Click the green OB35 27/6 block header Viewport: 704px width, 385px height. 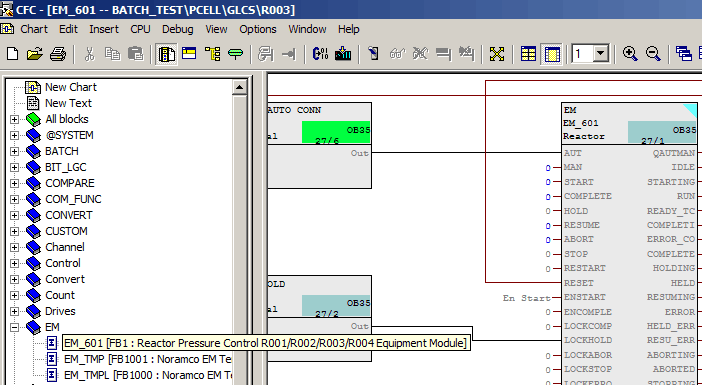click(x=336, y=132)
